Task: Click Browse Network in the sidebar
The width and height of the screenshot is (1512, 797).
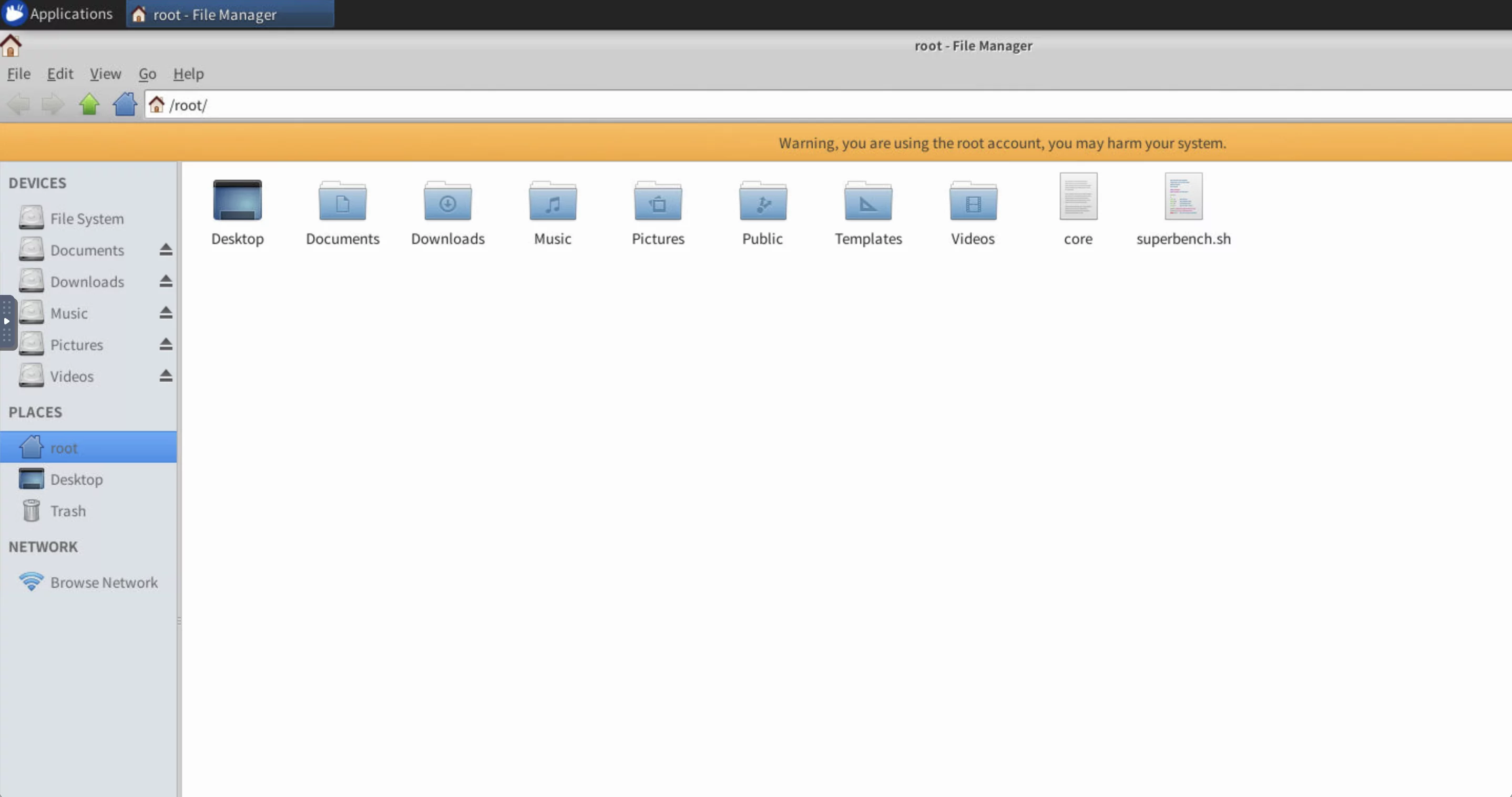Action: click(103, 582)
